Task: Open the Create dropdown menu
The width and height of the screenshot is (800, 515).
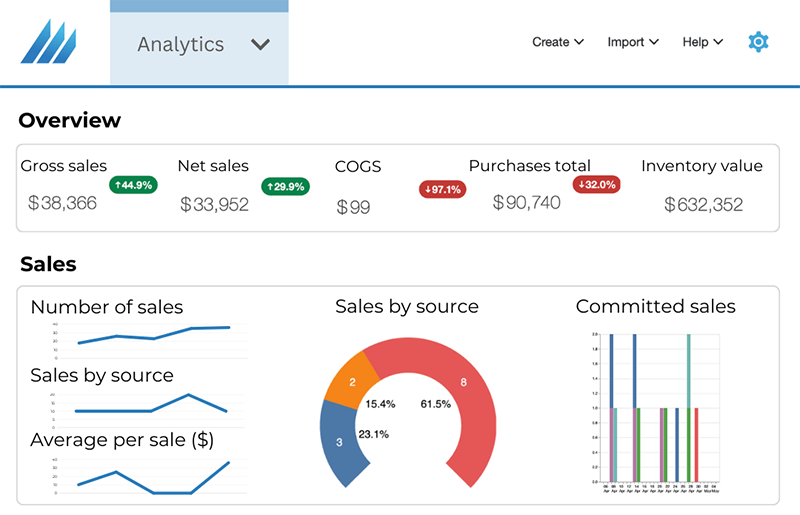Action: pyautogui.click(x=557, y=42)
